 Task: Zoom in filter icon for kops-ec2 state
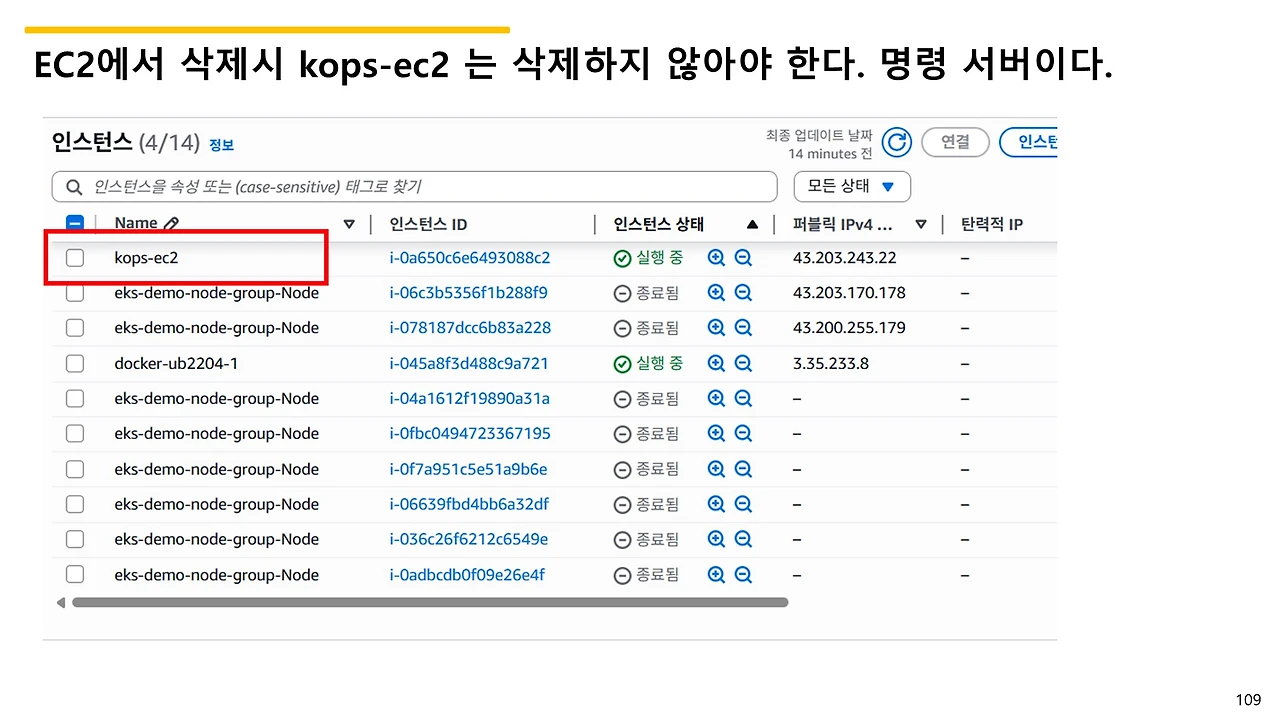[x=716, y=258]
